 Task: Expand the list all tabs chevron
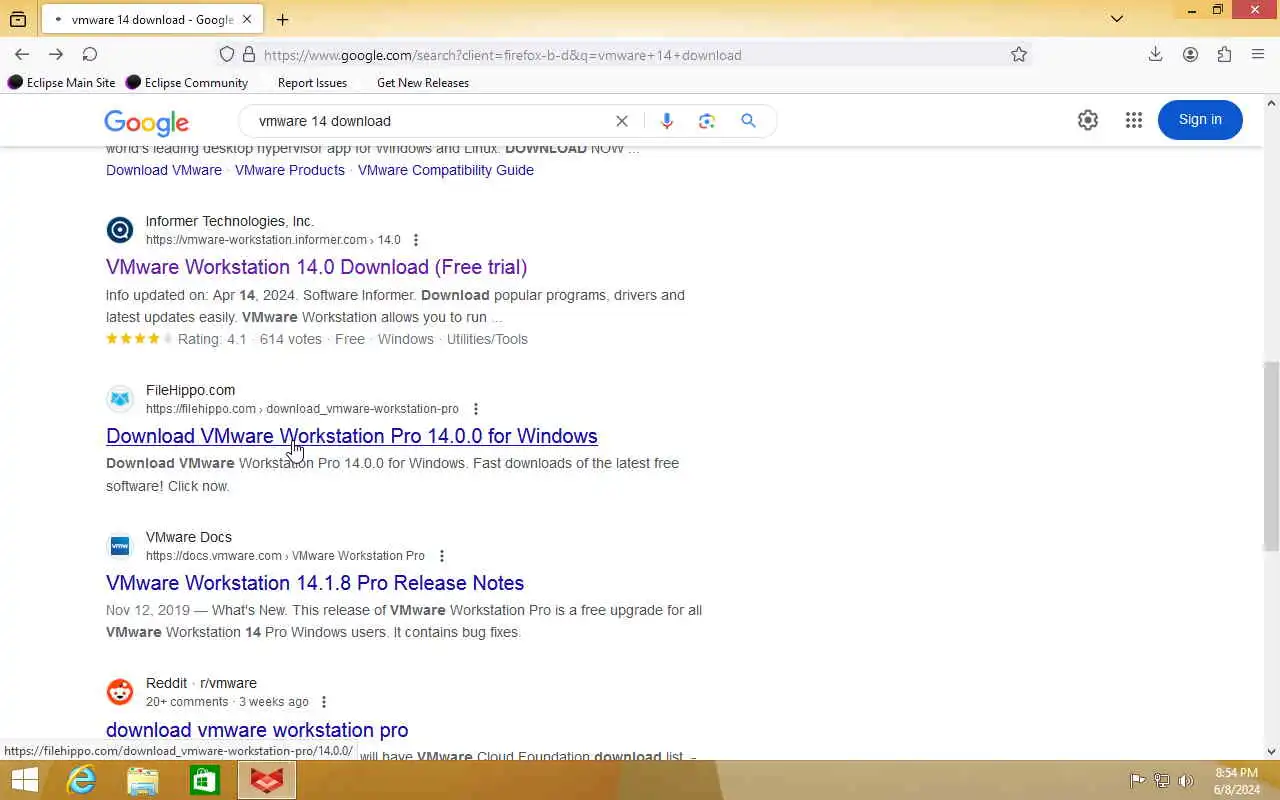[1117, 19]
